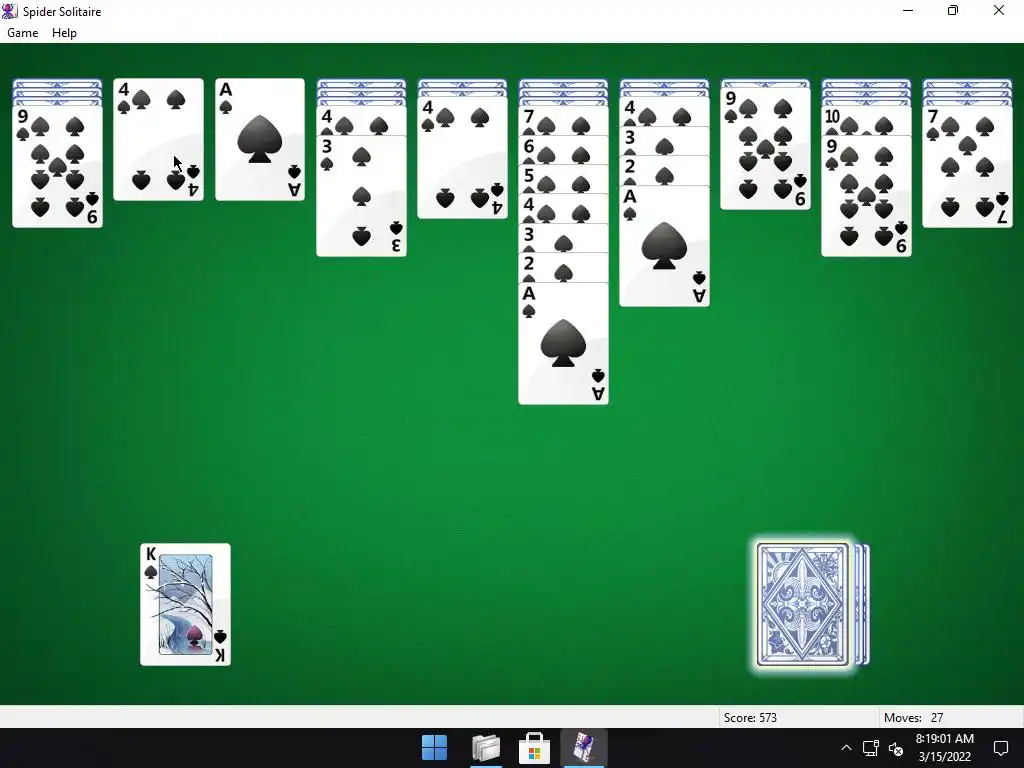
Task: Click the muted volume tray icon
Action: coord(896,748)
